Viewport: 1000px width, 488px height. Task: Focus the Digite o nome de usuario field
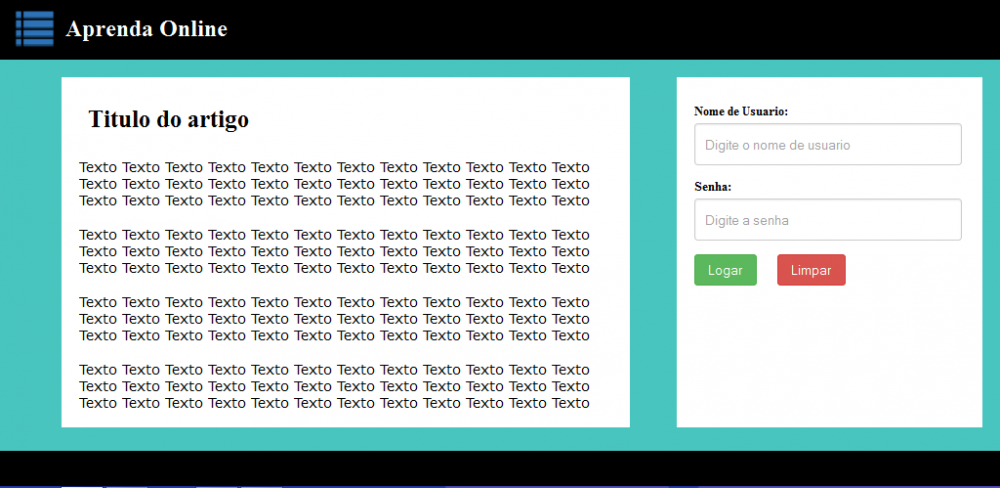[x=828, y=145]
